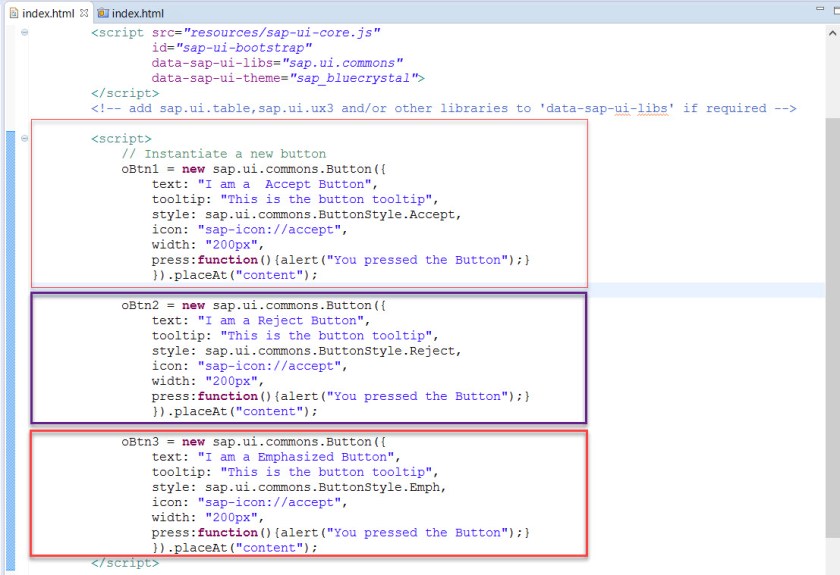Click the 'oBtn1' variable name
Viewport: 840px width, 575px height.
tap(140, 169)
